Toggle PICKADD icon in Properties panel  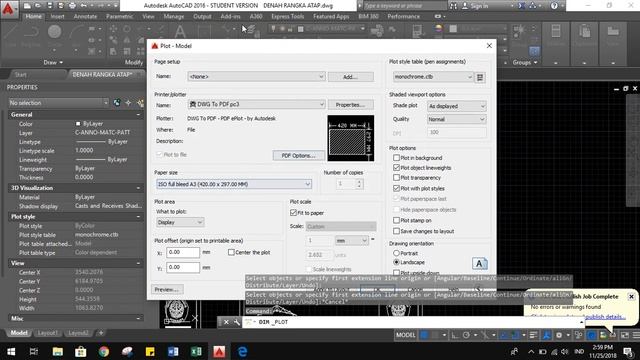(117, 103)
